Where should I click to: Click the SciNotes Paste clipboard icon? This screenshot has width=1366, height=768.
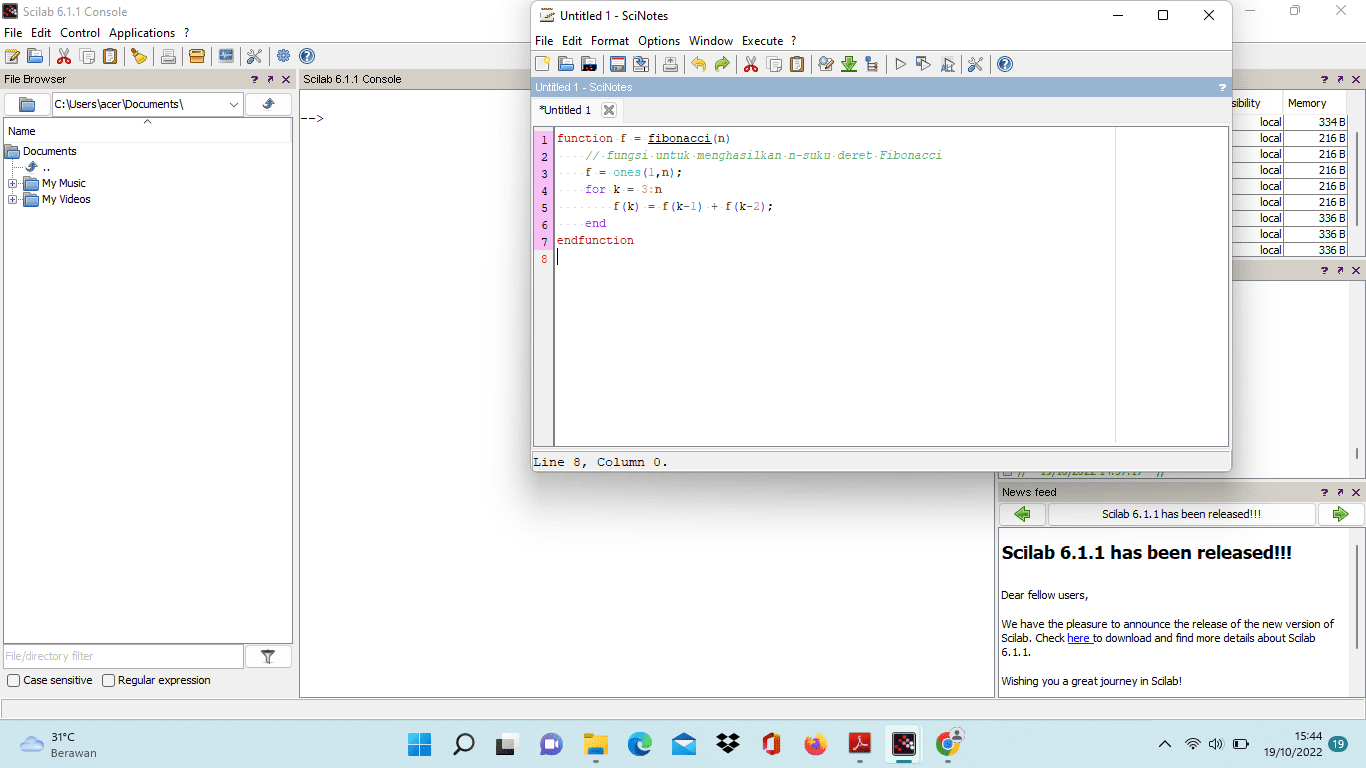pyautogui.click(x=797, y=64)
